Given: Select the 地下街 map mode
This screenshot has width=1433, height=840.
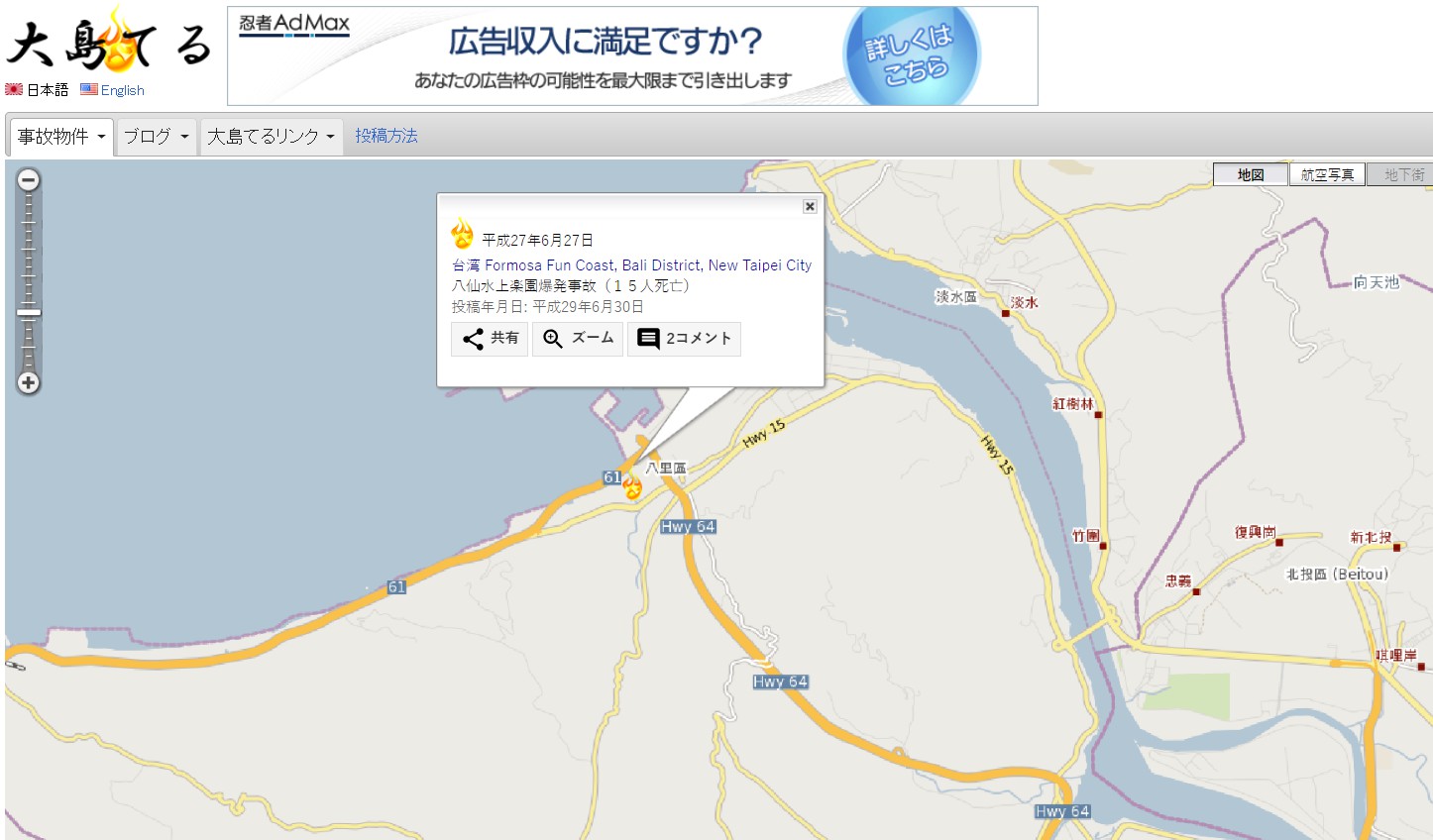Looking at the screenshot, I should pos(1402,175).
